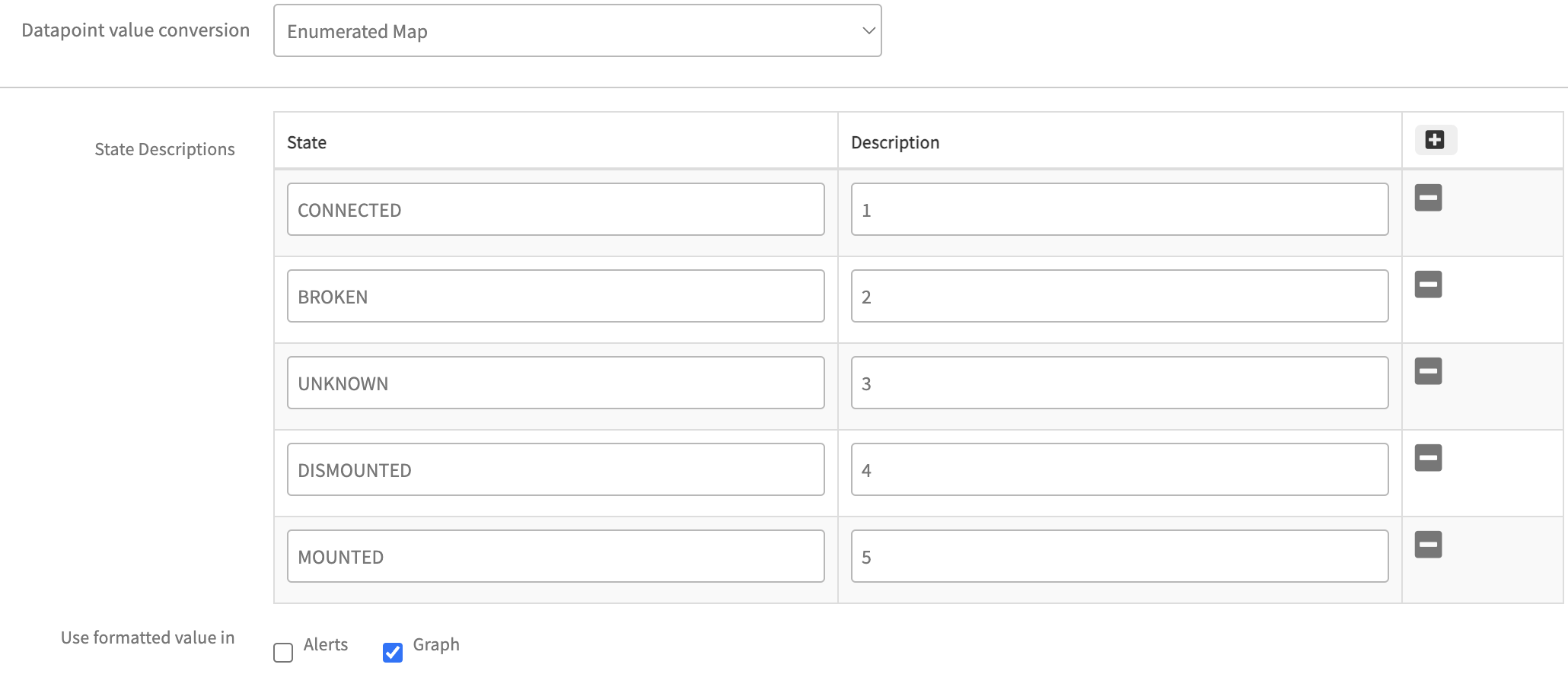Image resolution: width=1568 pixels, height=674 pixels.
Task: Focus the MOUNTED state text box
Action: click(556, 557)
